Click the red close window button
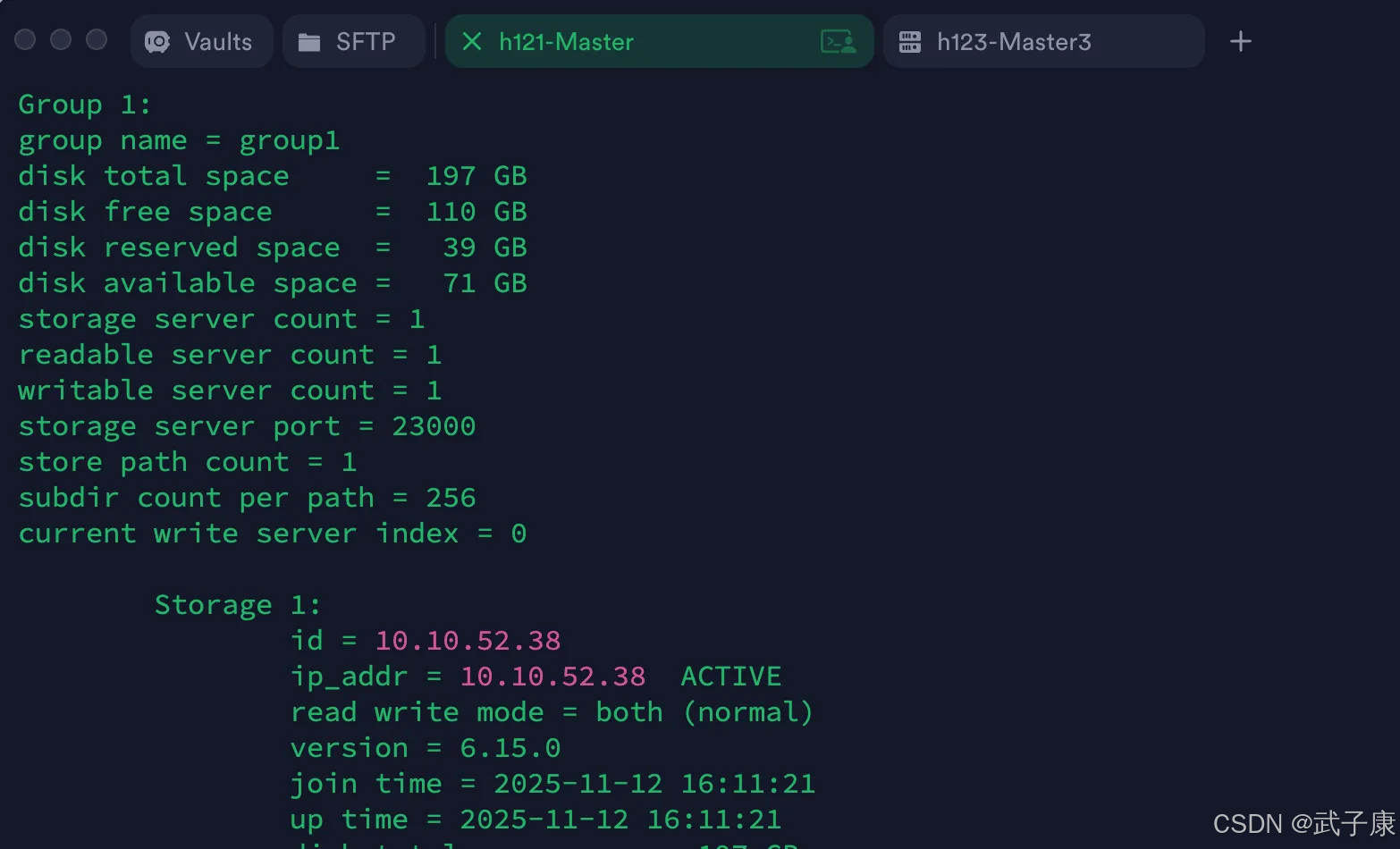Image resolution: width=1400 pixels, height=849 pixels. [x=25, y=39]
